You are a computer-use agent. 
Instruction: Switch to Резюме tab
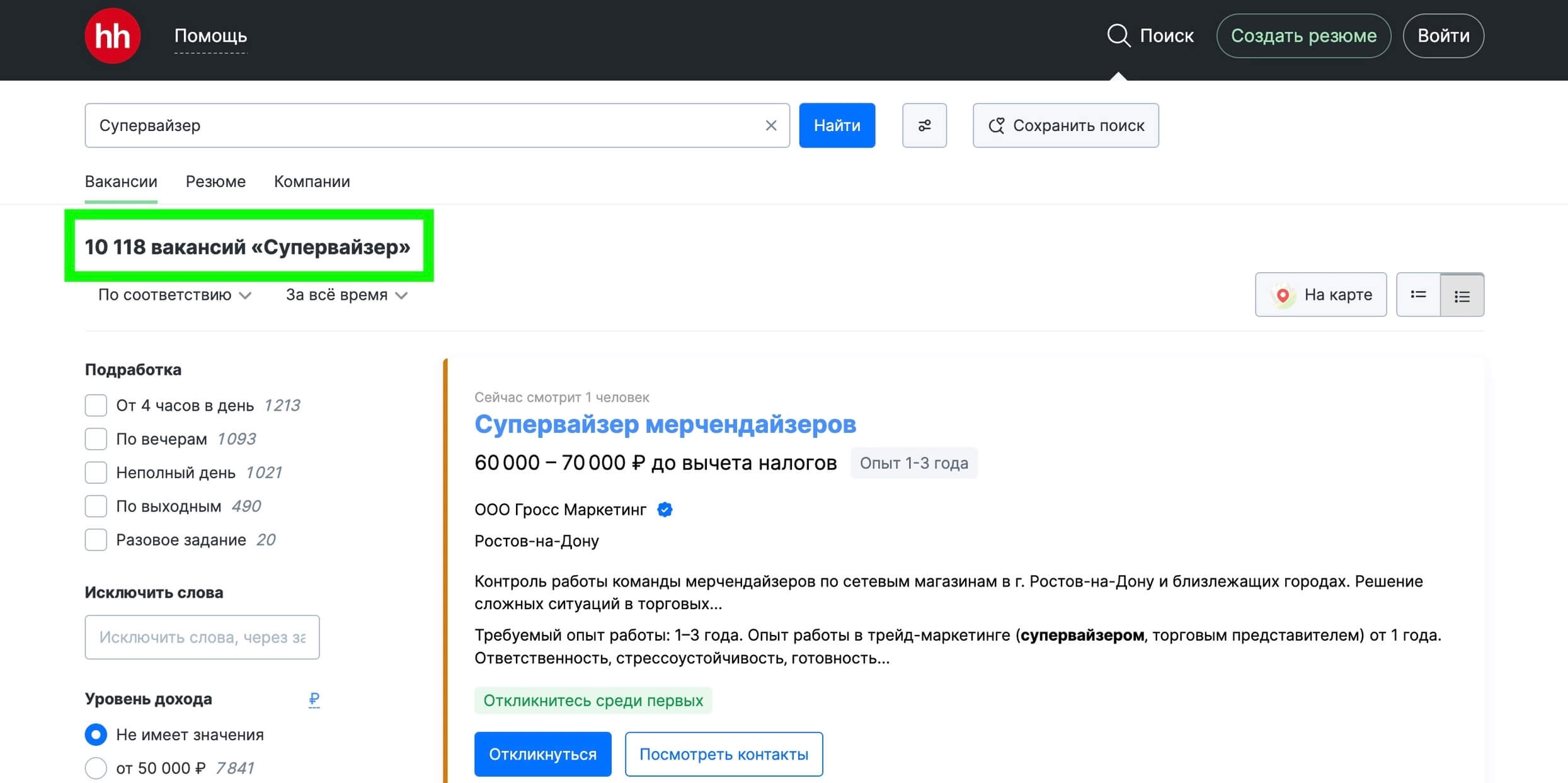215,181
